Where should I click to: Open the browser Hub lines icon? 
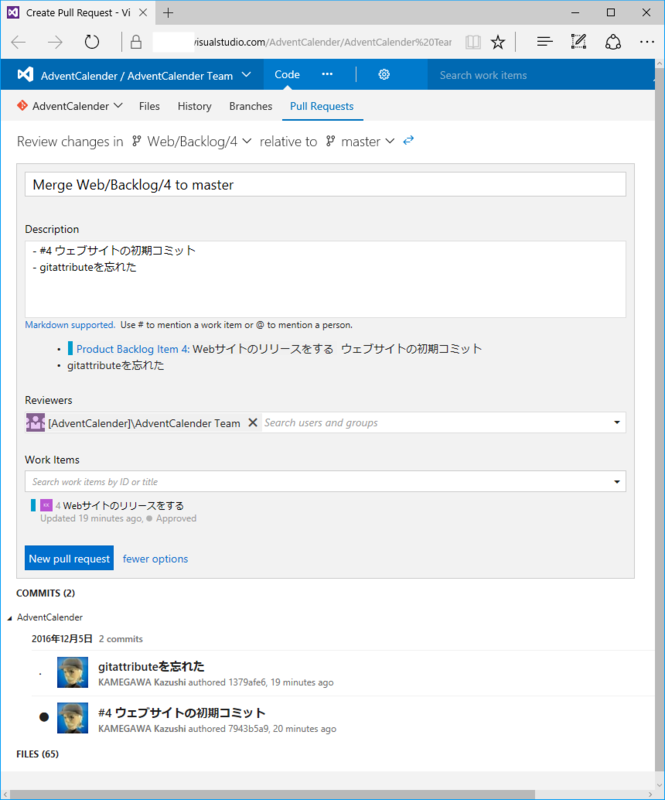coord(545,42)
